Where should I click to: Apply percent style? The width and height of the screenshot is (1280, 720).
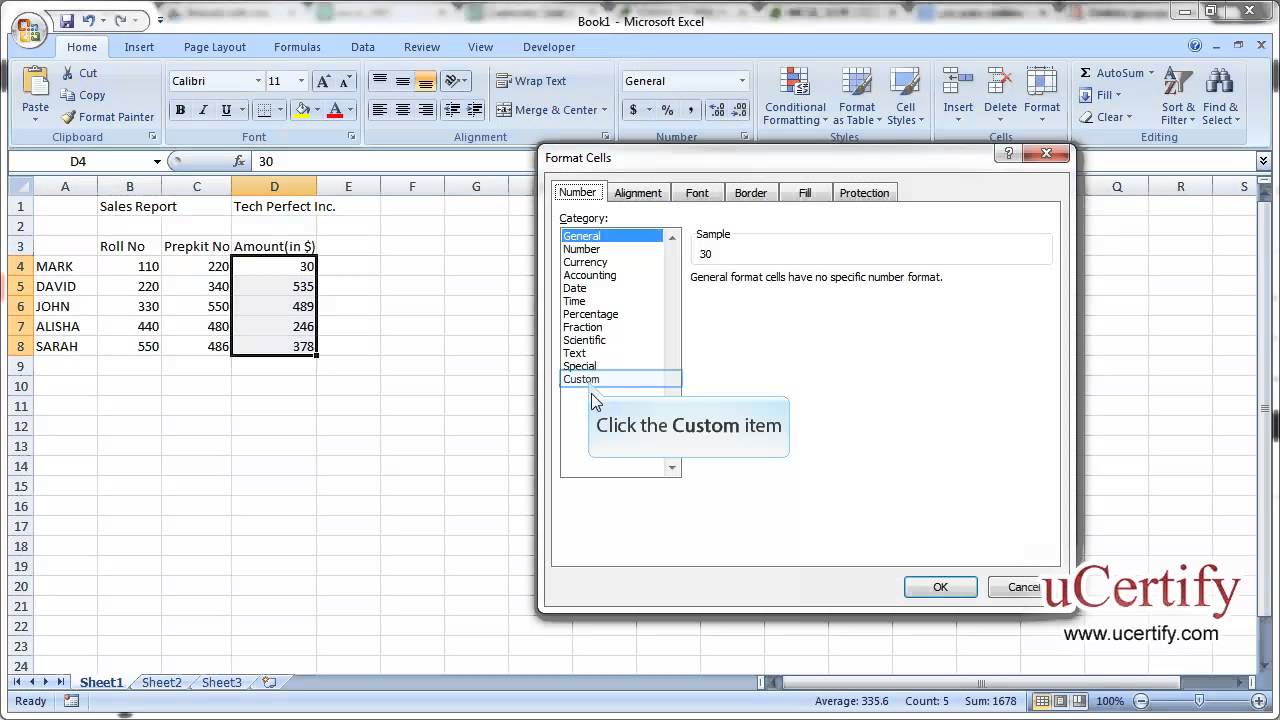(x=667, y=110)
